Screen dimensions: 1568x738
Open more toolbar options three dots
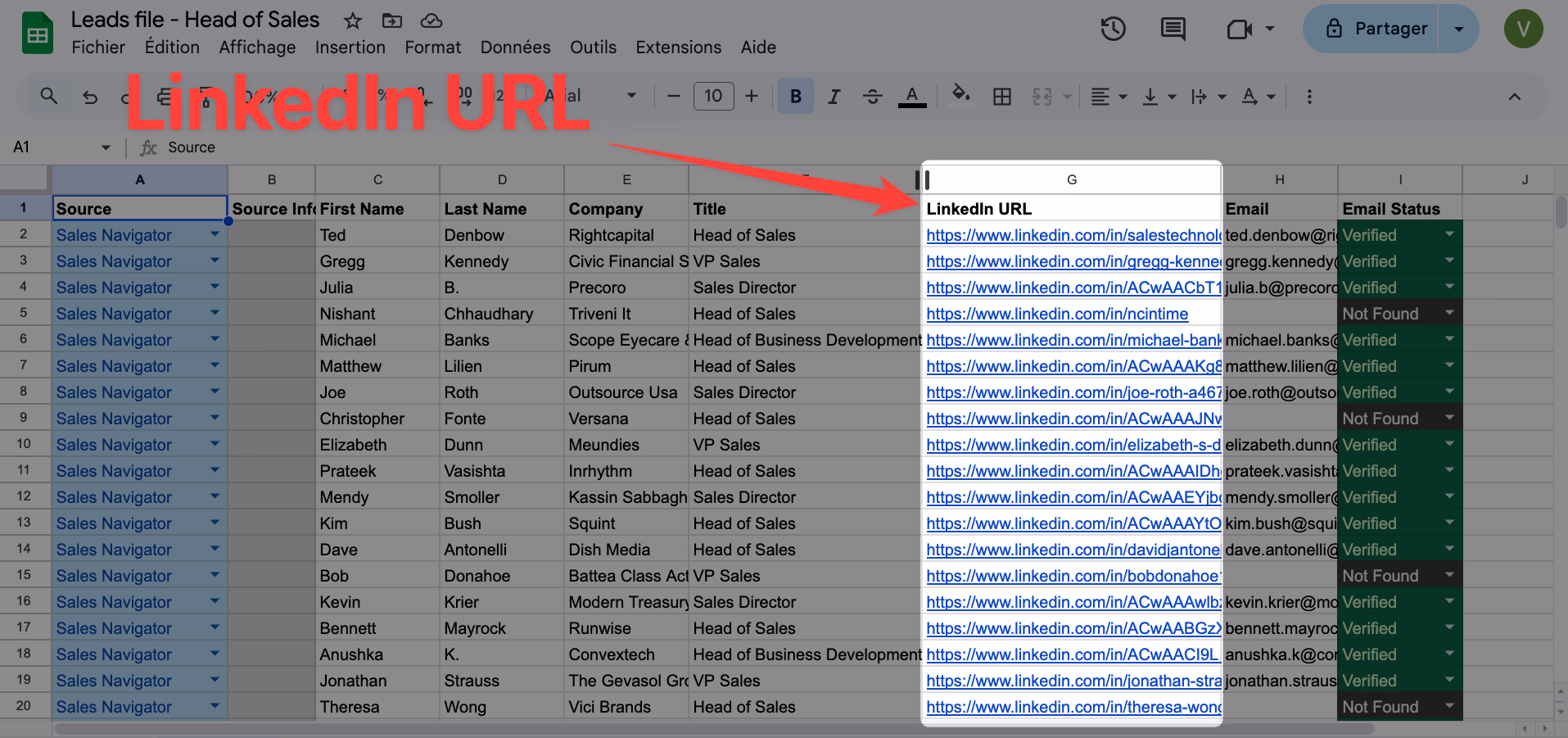tap(1309, 97)
